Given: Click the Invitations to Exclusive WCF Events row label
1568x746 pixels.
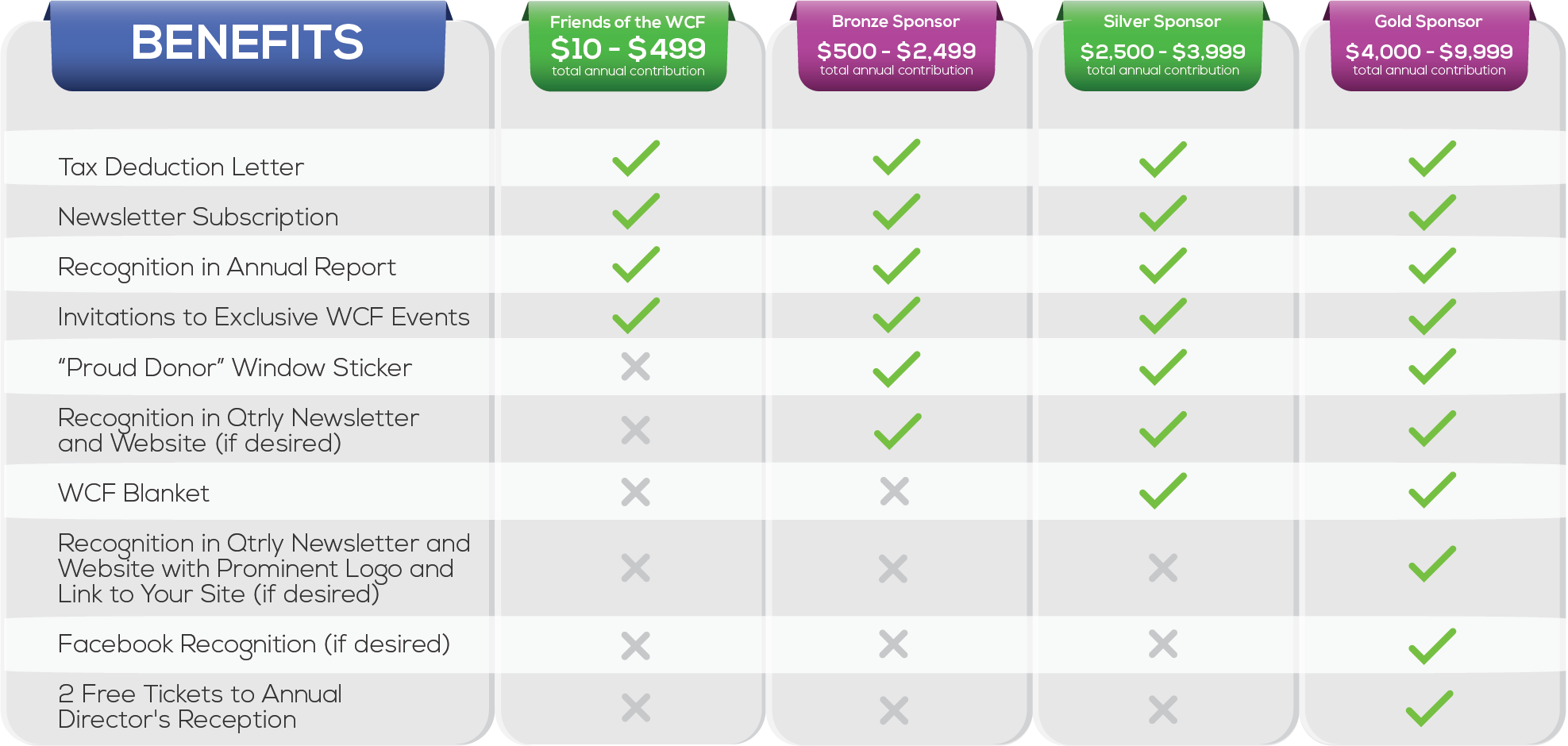Looking at the screenshot, I should (x=264, y=317).
